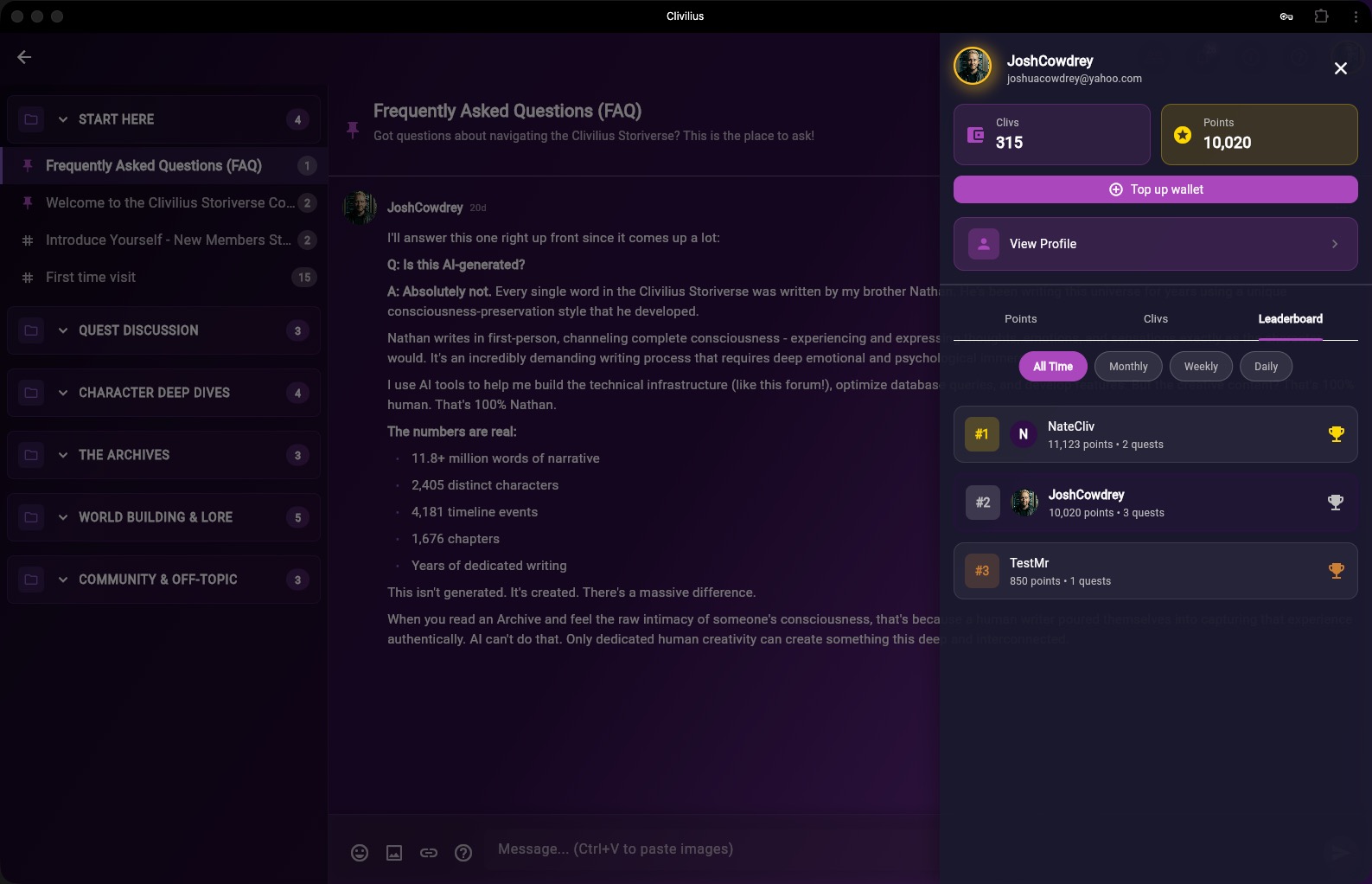Screen dimensions: 1372x884
Task: Expand the QUEST DISCUSSION category
Action: click(x=63, y=330)
